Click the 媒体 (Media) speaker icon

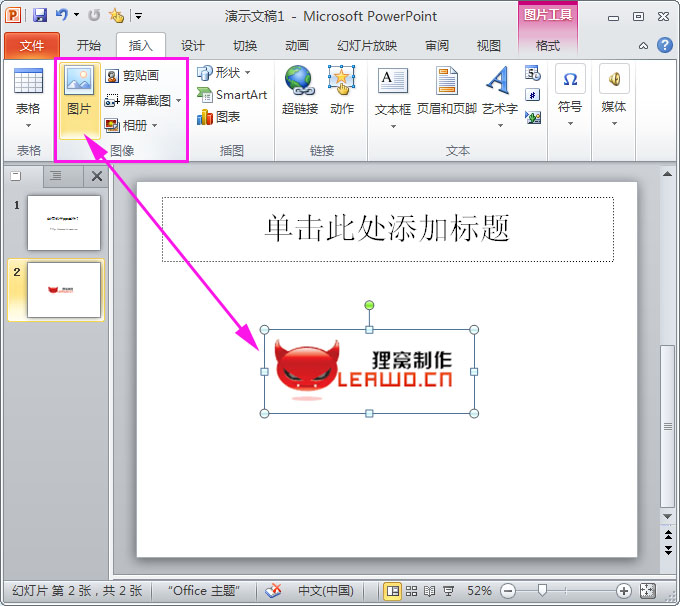click(614, 79)
